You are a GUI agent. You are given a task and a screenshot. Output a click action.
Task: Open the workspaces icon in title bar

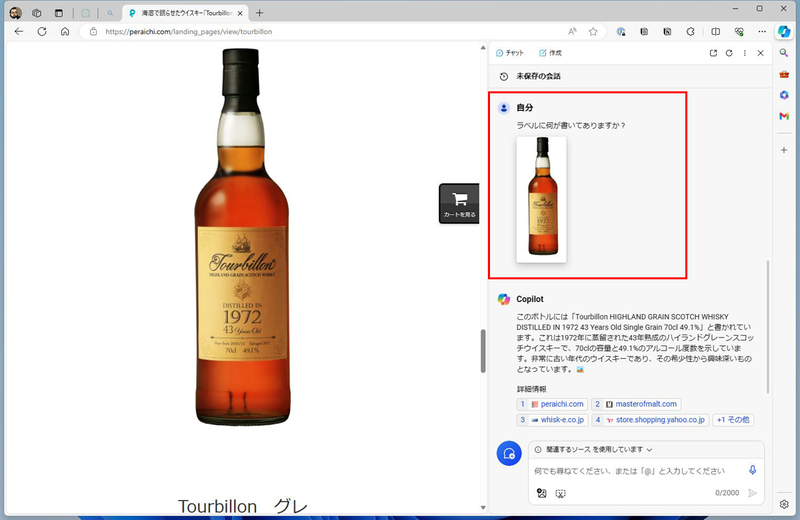37,13
